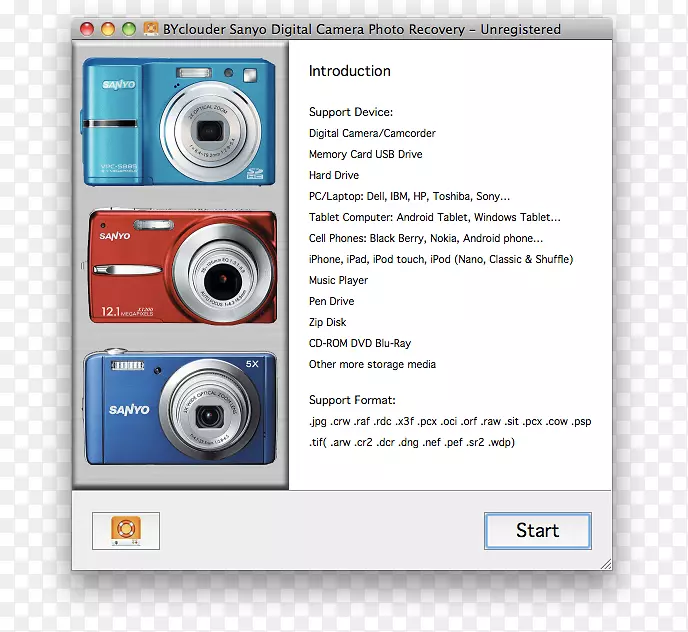Image resolution: width=688 pixels, height=632 pixels.
Task: Click the app icon in title bar
Action: 151,29
